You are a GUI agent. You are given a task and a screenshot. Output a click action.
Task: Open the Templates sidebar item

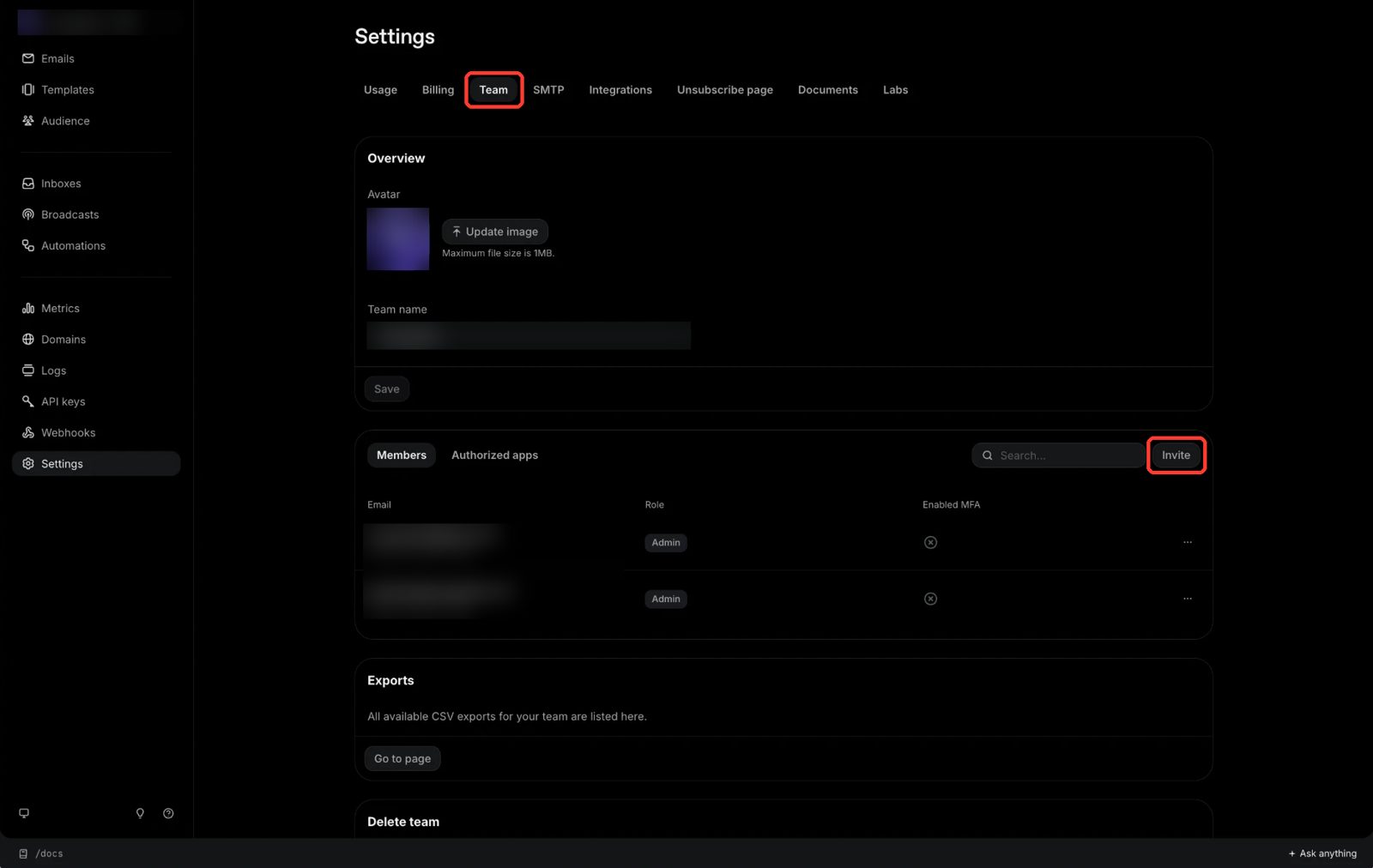click(x=57, y=89)
